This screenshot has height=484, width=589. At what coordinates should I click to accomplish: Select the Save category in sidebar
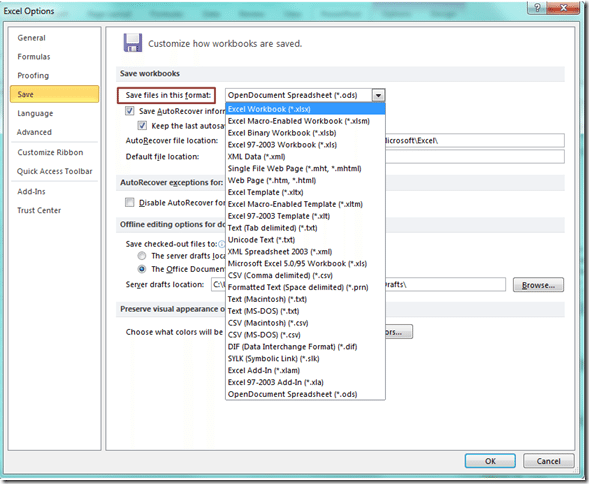click(x=54, y=94)
